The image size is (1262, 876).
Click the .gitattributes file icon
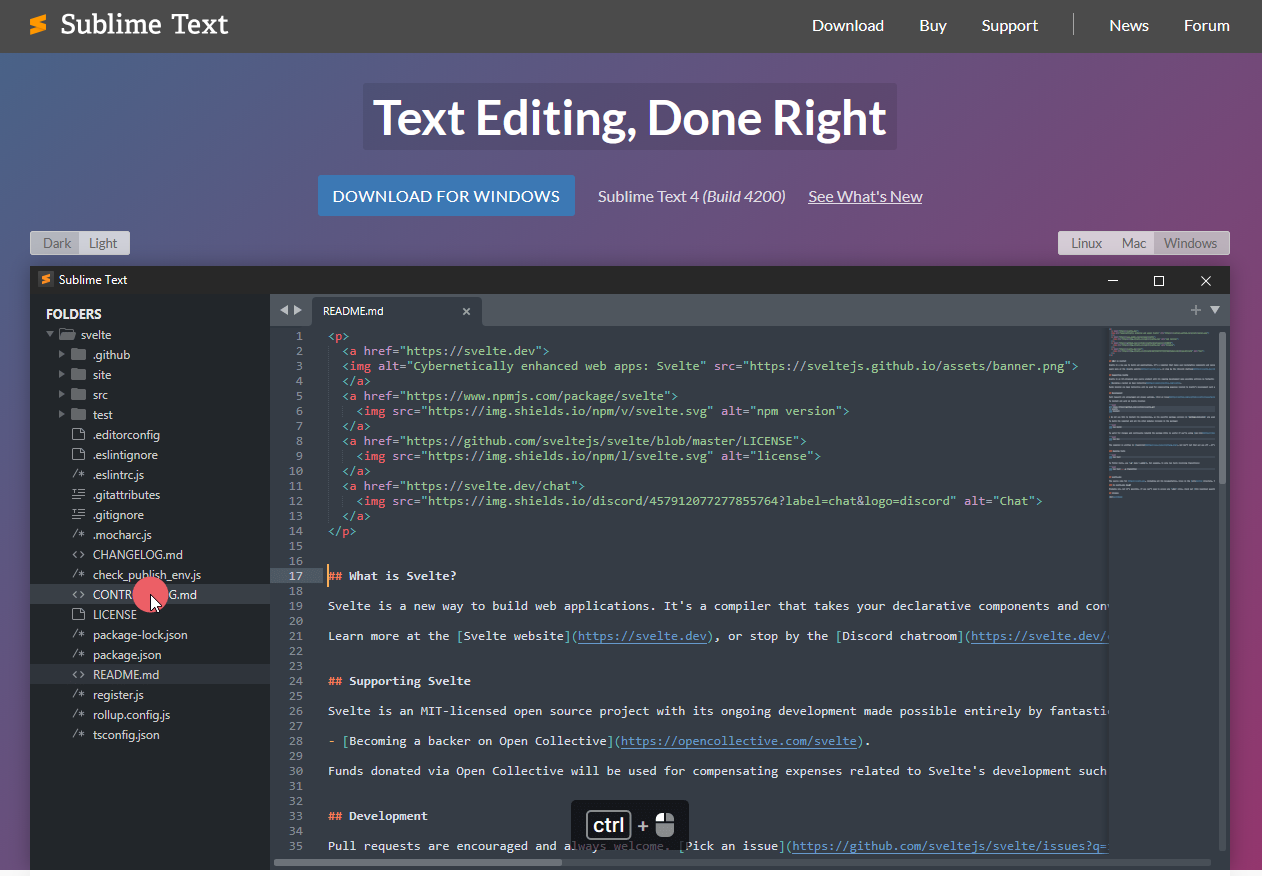pyautogui.click(x=79, y=494)
